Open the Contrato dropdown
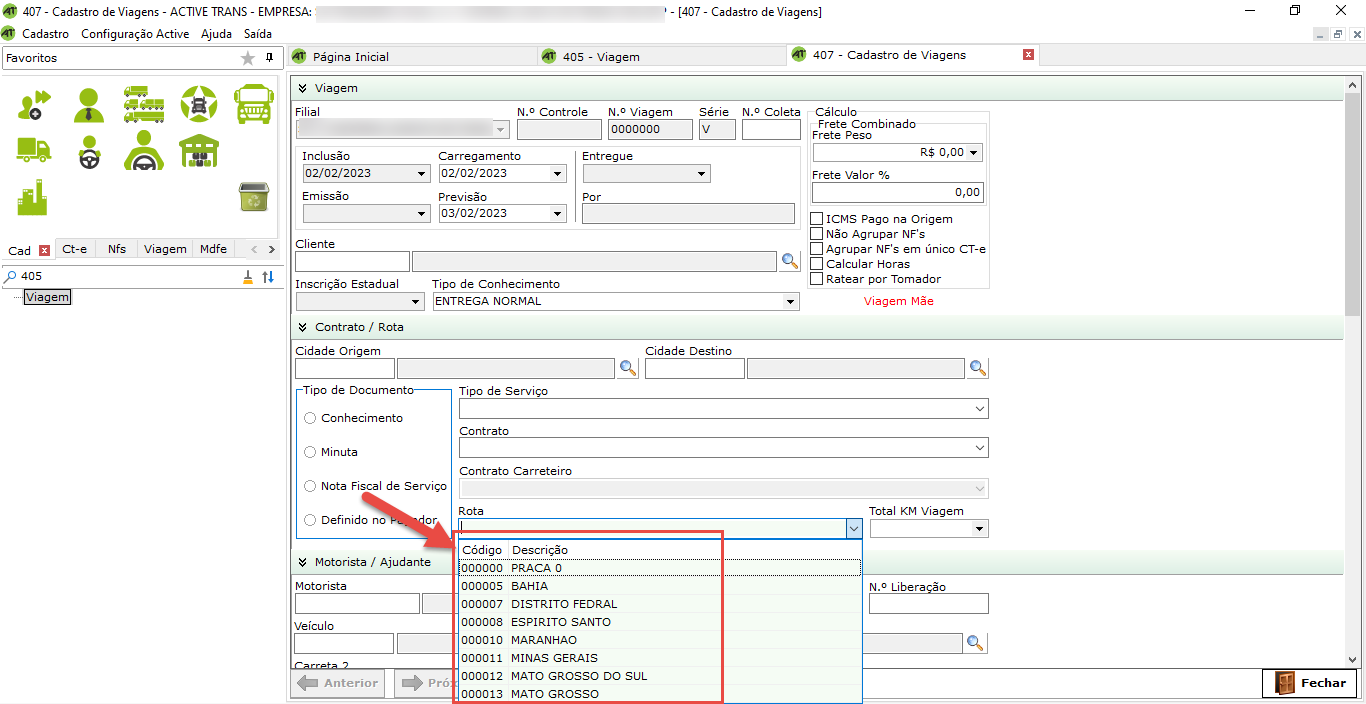Screen dimensions: 1366x704 (x=979, y=448)
